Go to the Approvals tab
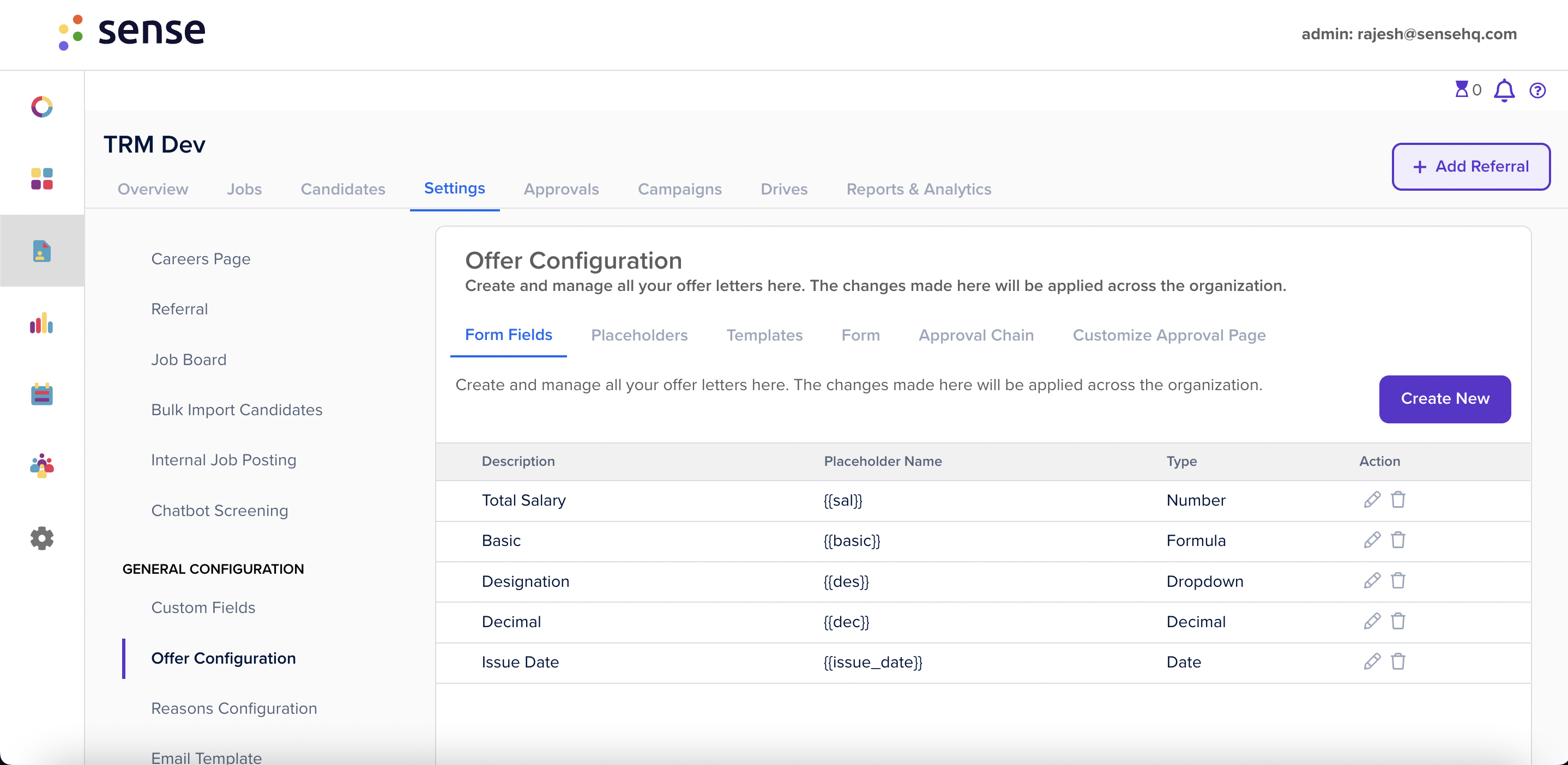 (561, 189)
